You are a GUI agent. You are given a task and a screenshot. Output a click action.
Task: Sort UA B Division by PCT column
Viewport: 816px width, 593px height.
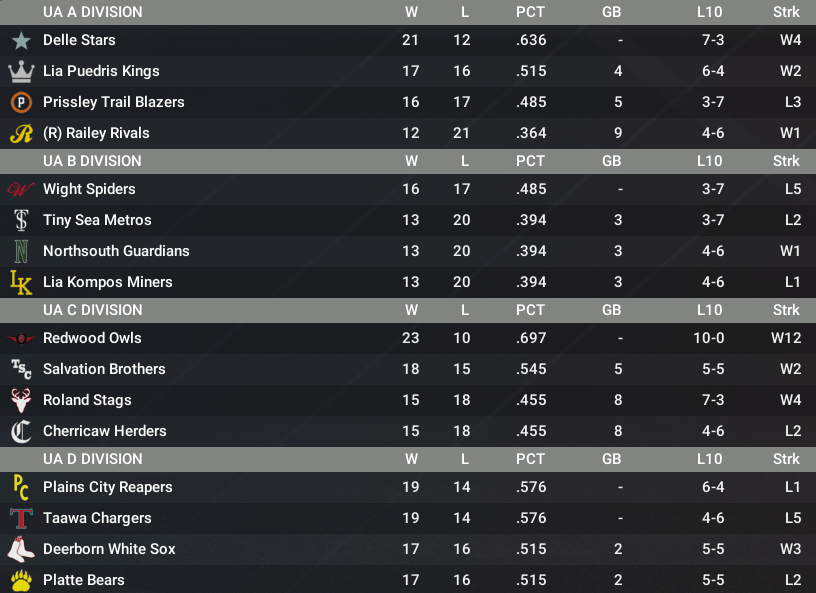tap(530, 161)
